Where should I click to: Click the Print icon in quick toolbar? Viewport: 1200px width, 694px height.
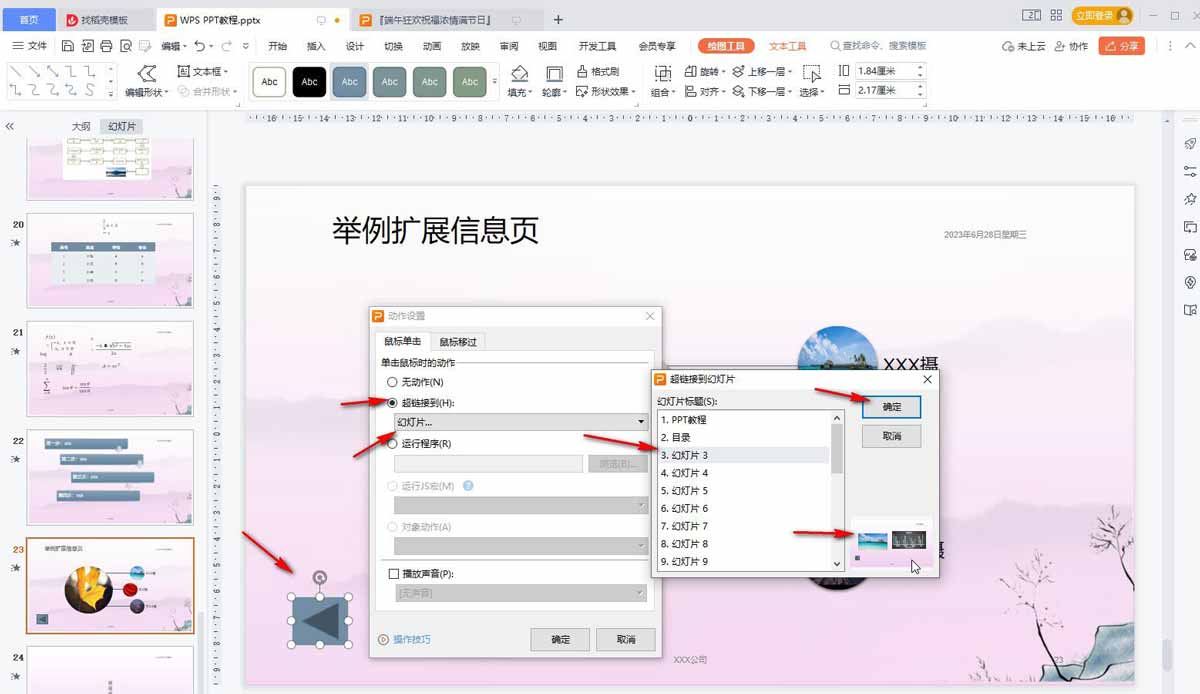click(x=106, y=46)
